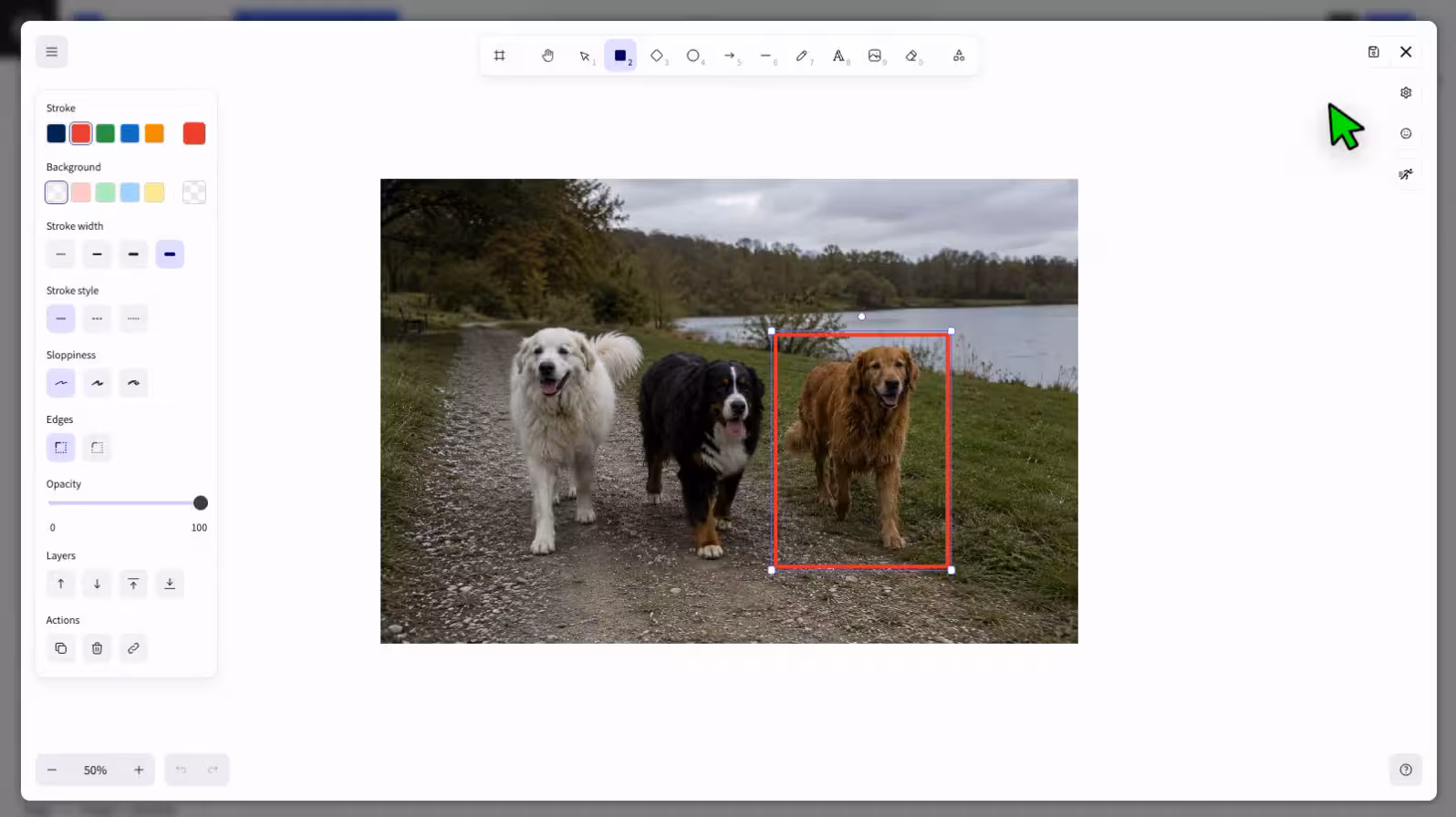Image resolution: width=1456 pixels, height=817 pixels.
Task: Zoom in with the plus button
Action: pos(139,770)
